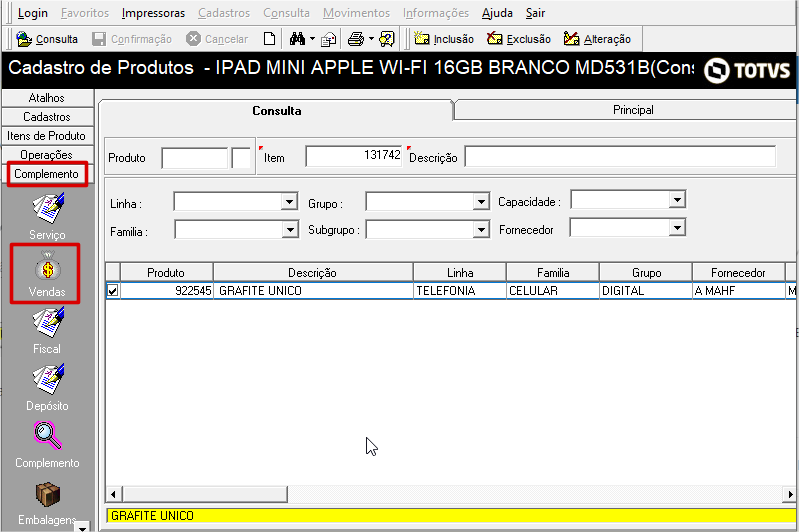The image size is (799, 532).
Task: Click the Complemento magnifier icon
Action: (47, 436)
